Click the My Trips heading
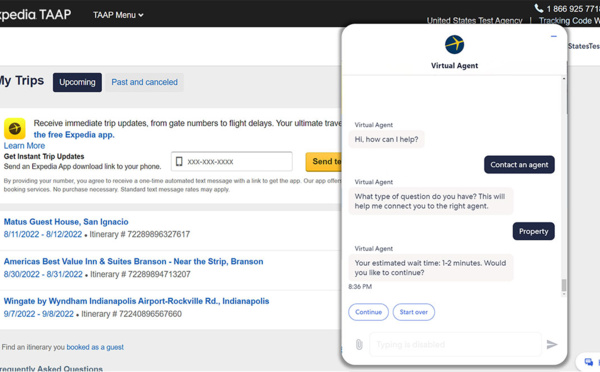Image resolution: width=600 pixels, height=372 pixels. click(x=22, y=81)
